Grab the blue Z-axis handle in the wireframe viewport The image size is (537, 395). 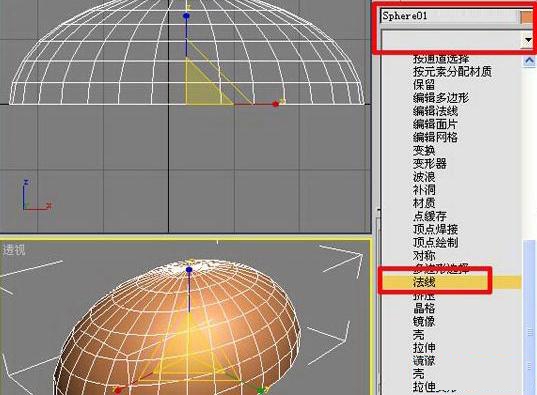pos(186,16)
